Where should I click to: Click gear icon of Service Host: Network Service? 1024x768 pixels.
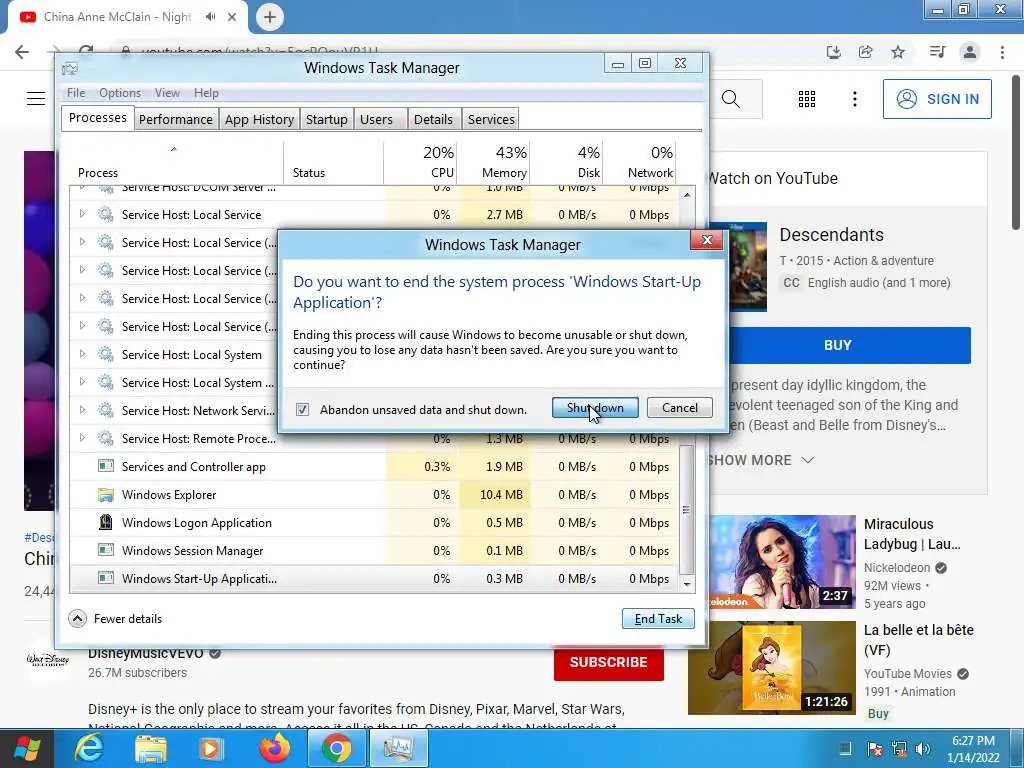click(x=105, y=410)
